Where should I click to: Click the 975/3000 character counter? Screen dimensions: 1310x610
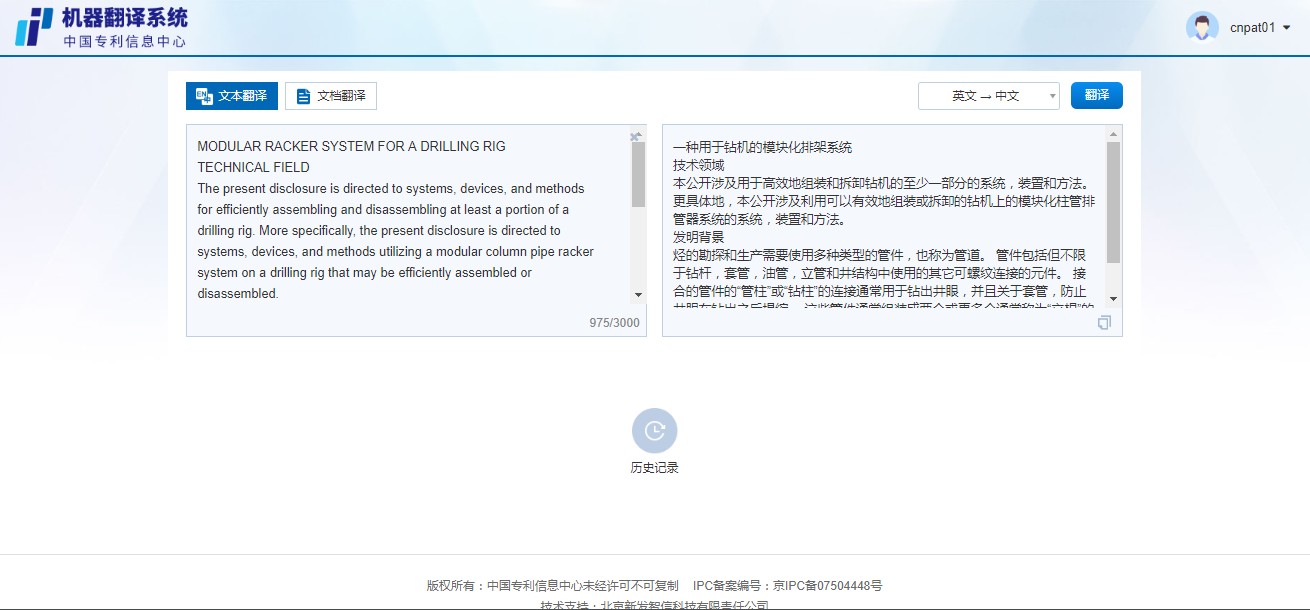pos(614,323)
